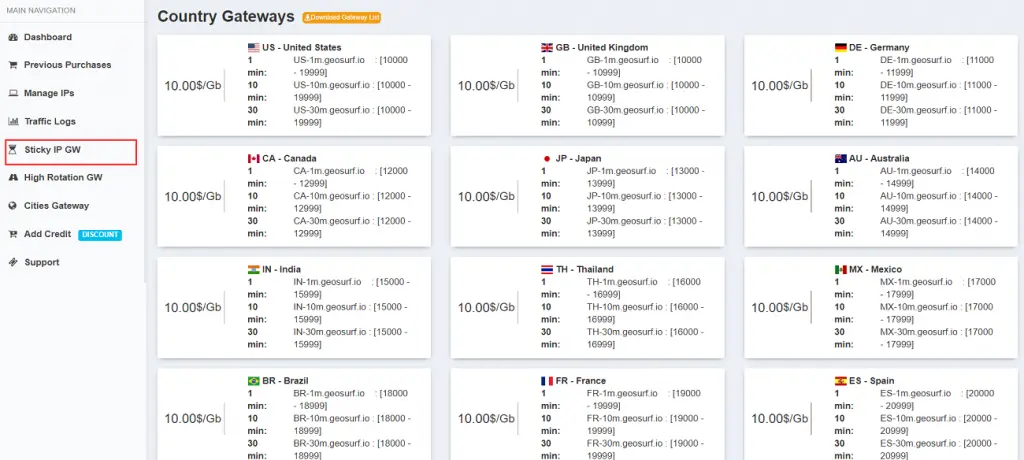Click the AU - Australia card title
The height and width of the screenshot is (460, 1024).
coord(879,159)
